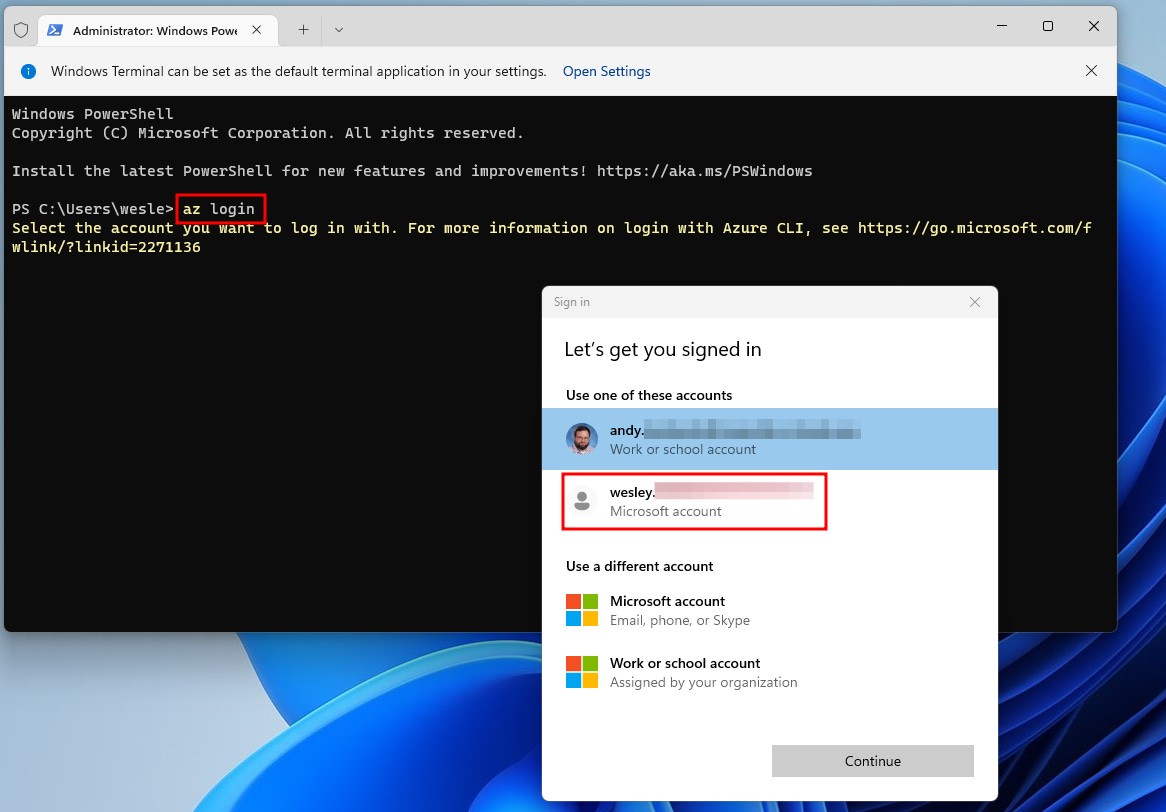The height and width of the screenshot is (812, 1166).
Task: Click the 'wlink/?linkid=2271136' text in terminal
Action: [106, 247]
